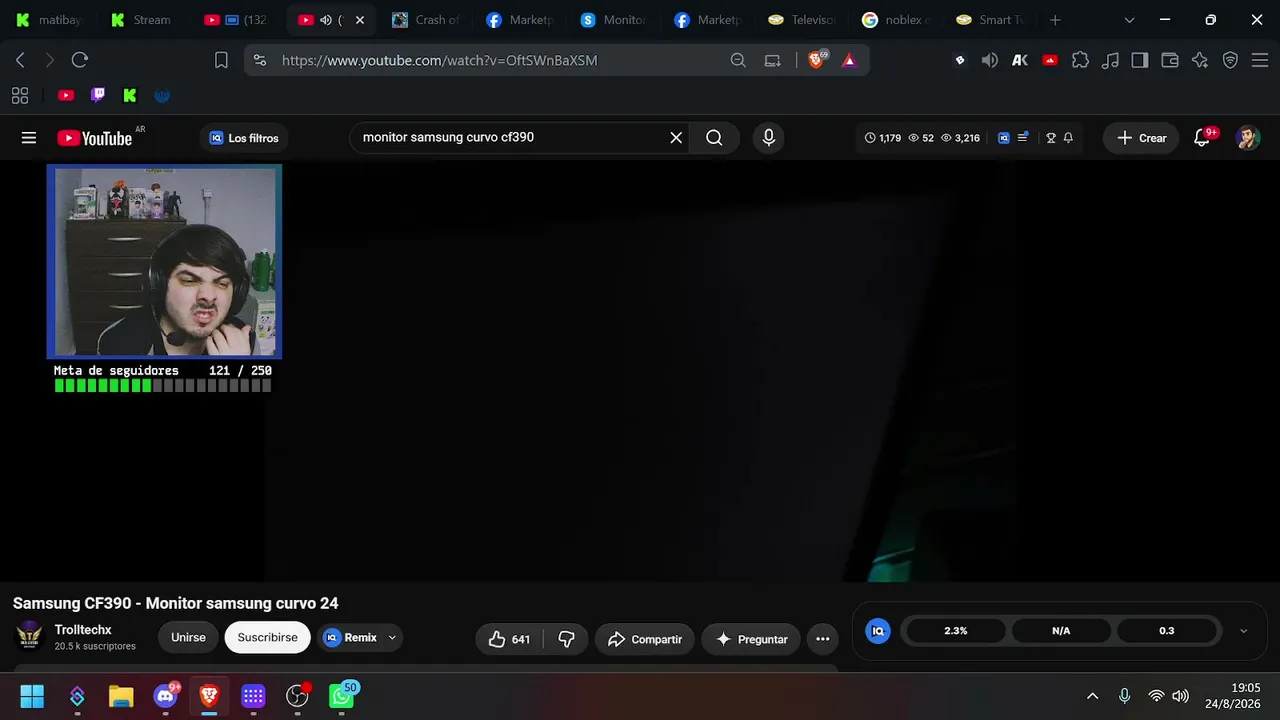The width and height of the screenshot is (1280, 720).
Task: Open the Windows Start menu
Action: [x=32, y=696]
